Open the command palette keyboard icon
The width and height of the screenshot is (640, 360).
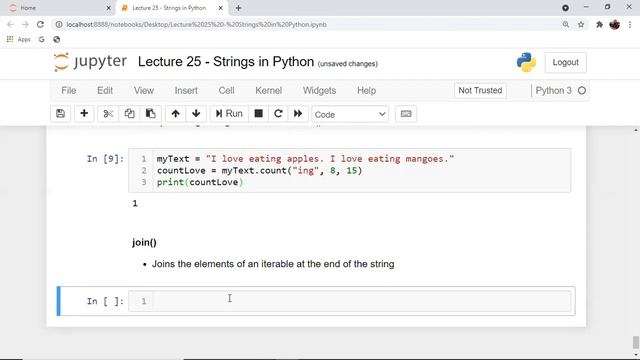[406, 114]
